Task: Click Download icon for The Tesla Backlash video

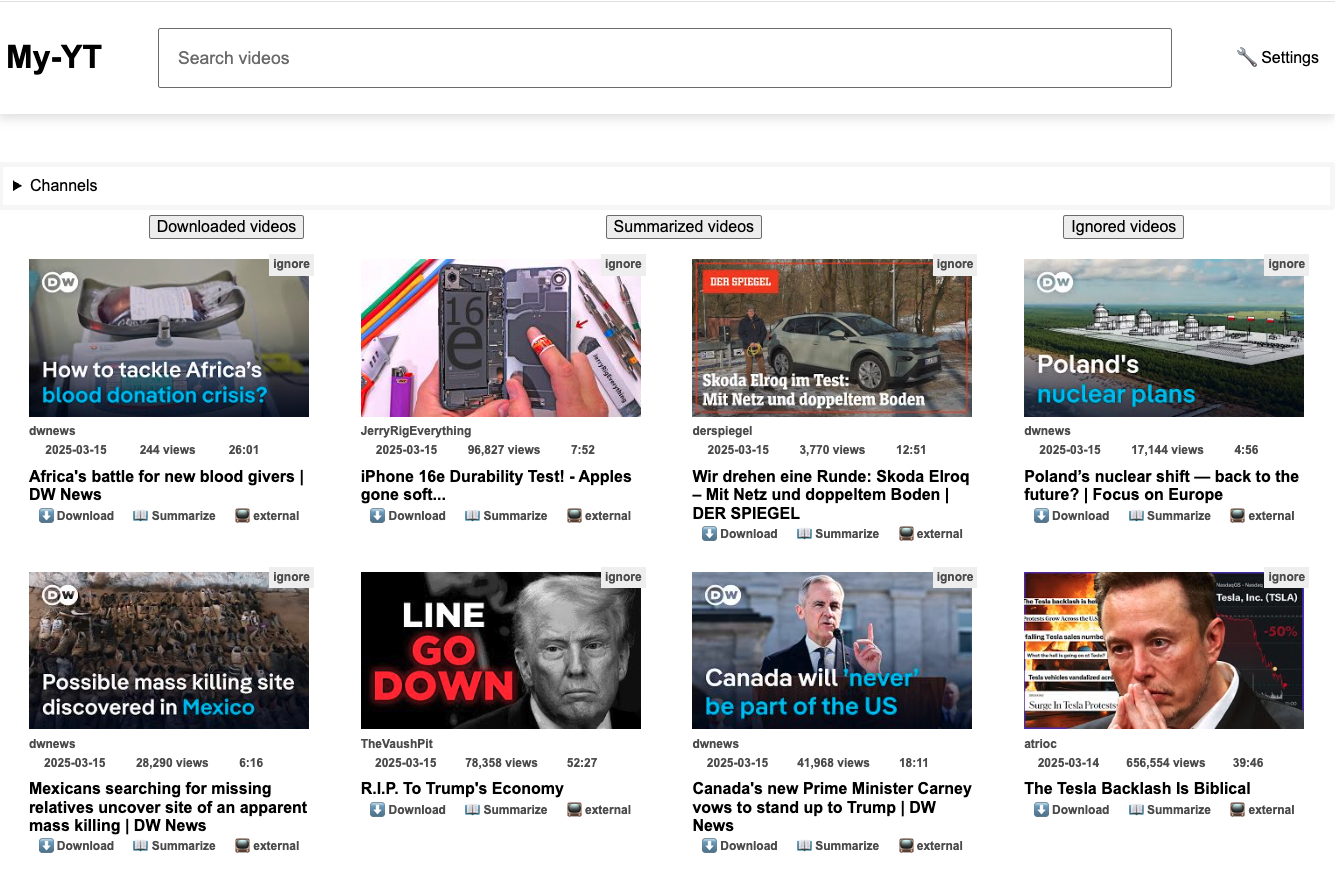Action: [1041, 810]
